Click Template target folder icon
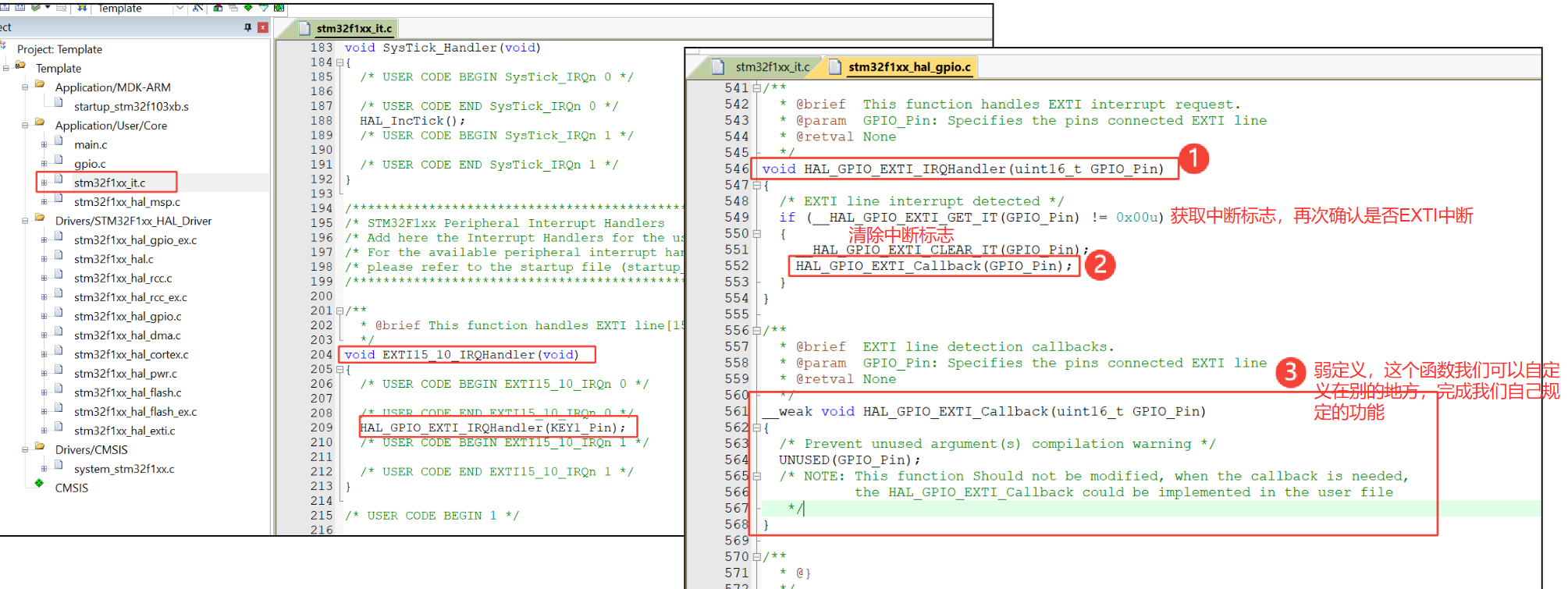Screen dimensions: 1568x589 [x=20, y=65]
